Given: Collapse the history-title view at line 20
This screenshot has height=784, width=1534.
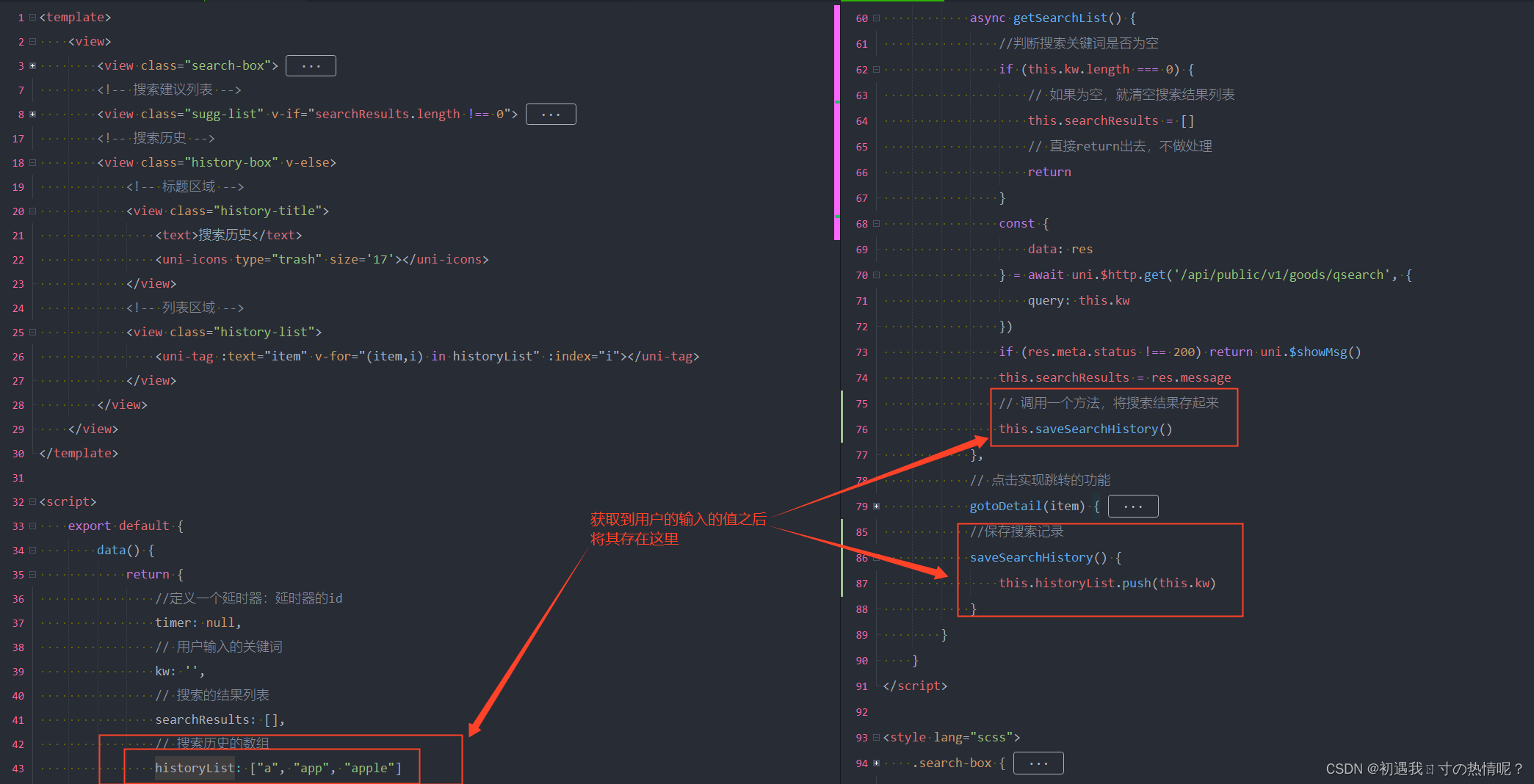Looking at the screenshot, I should coord(32,211).
